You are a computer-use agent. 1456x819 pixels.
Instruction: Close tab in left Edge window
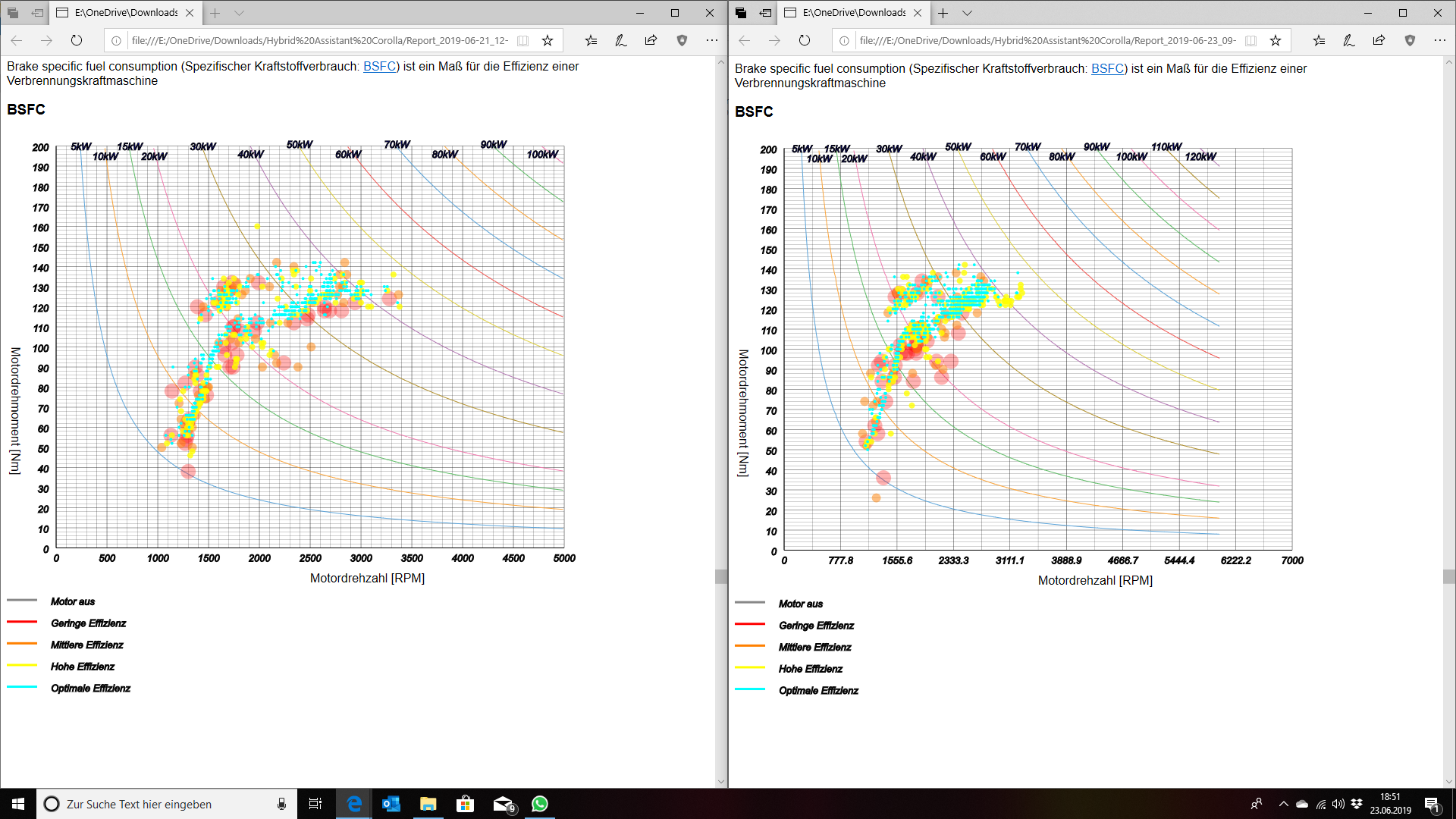(x=190, y=13)
